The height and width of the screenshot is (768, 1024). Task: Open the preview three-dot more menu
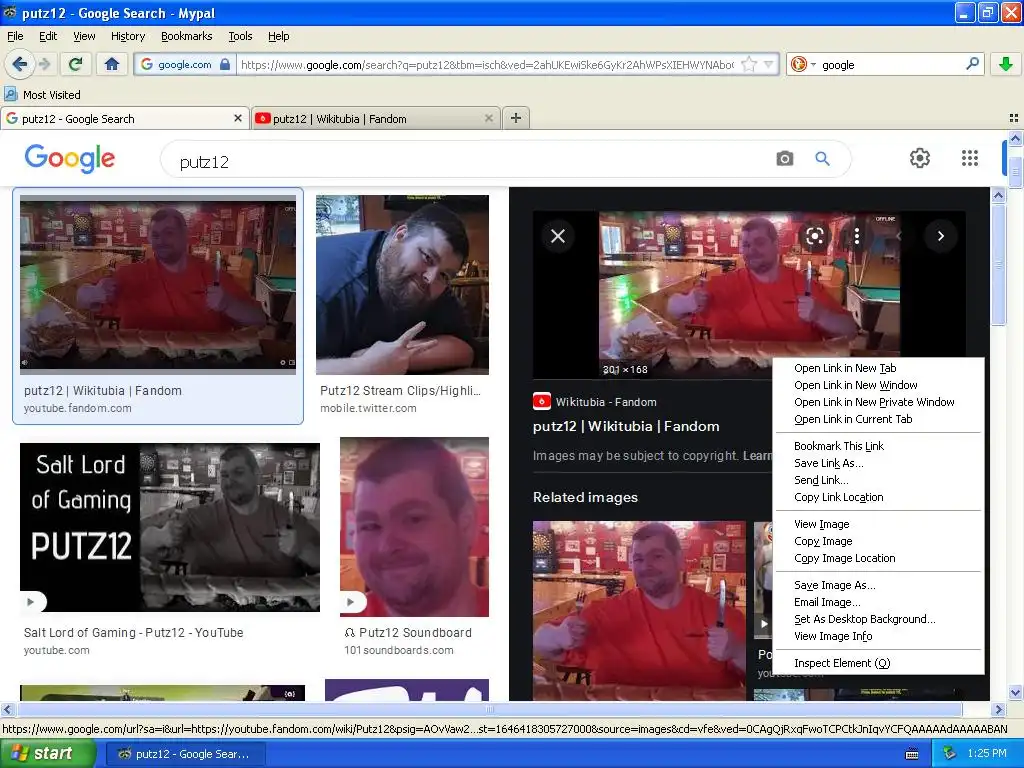point(857,236)
